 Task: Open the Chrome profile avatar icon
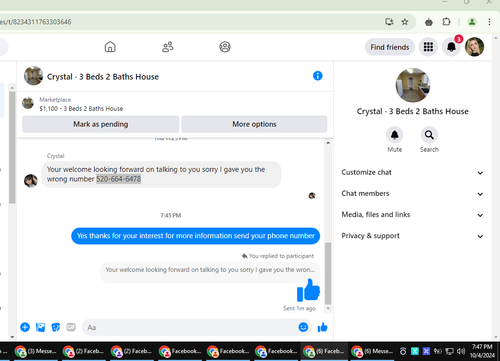coord(472,22)
